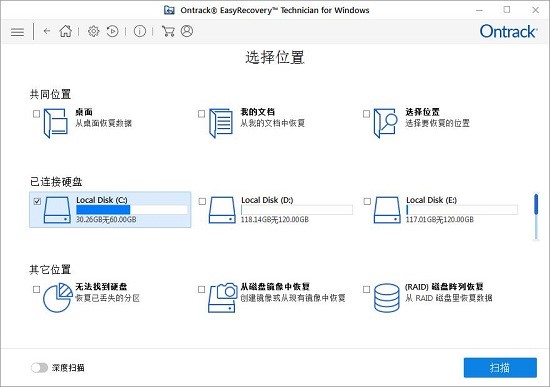Click text 从 RAID 磁盘里恢复数据
The width and height of the screenshot is (550, 387).
449,298
